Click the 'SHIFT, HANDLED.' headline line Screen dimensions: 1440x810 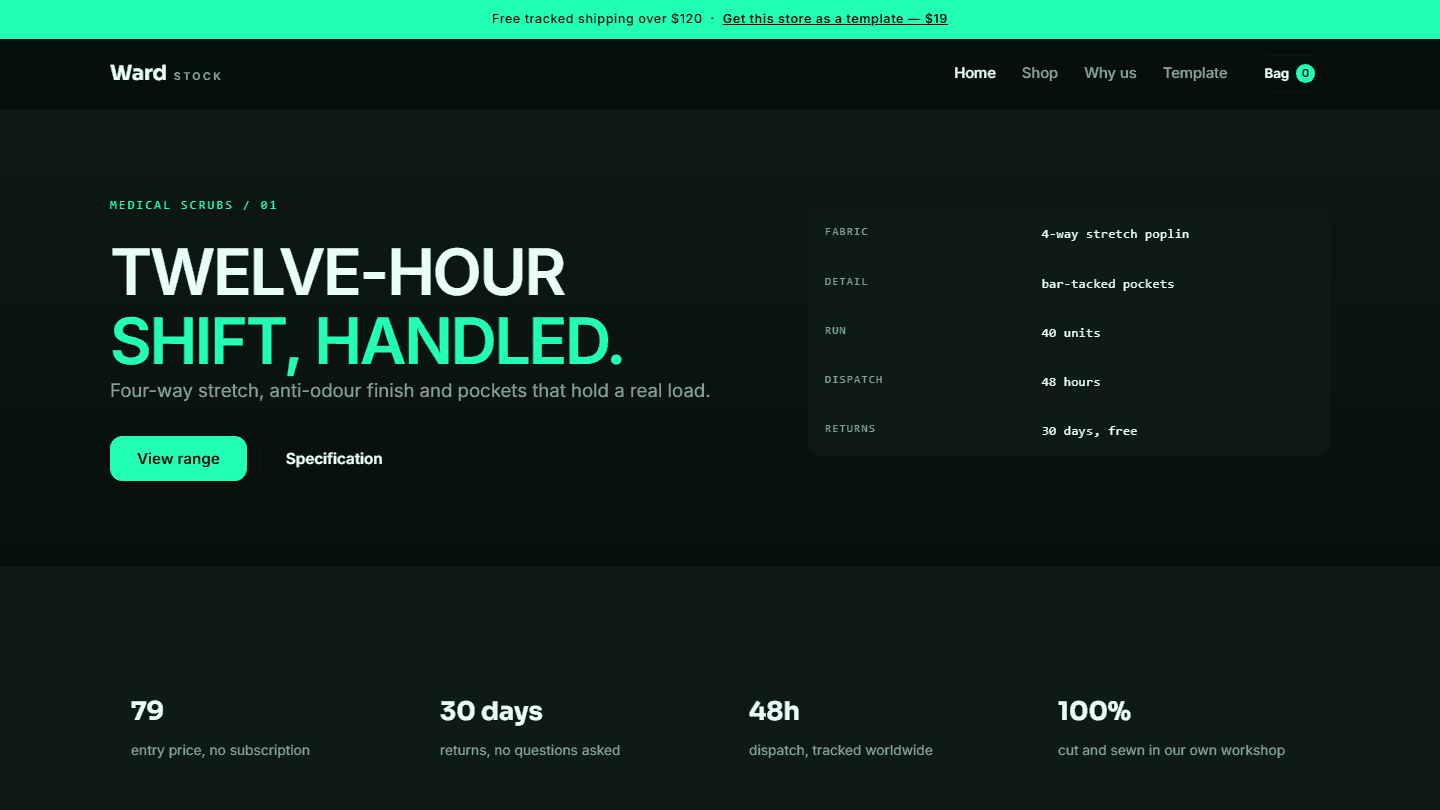pyautogui.click(x=367, y=341)
